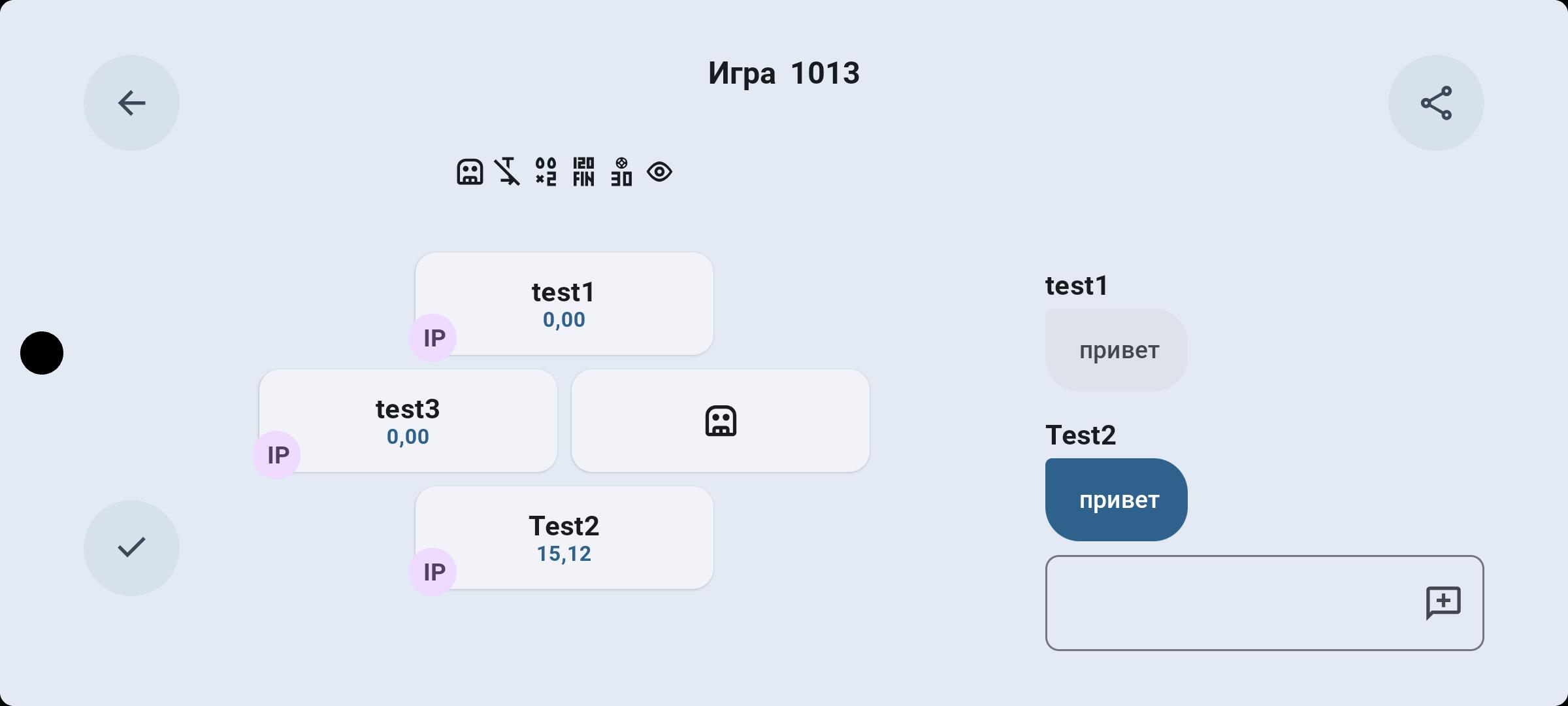The image size is (1568, 706).
Task: Click IP avatar on test3 card
Action: (x=276, y=455)
